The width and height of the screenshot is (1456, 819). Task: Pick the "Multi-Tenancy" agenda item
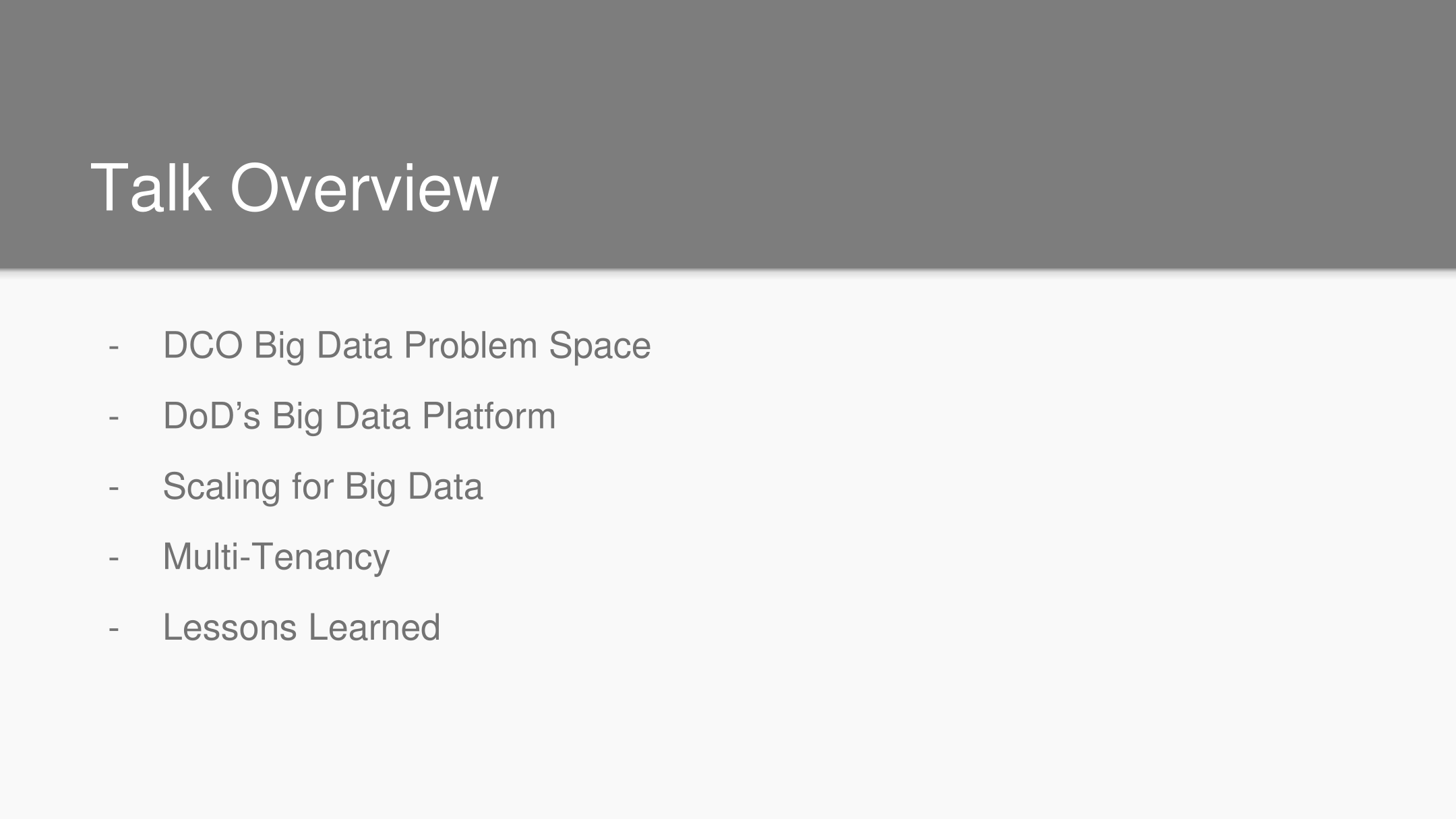tap(276, 557)
